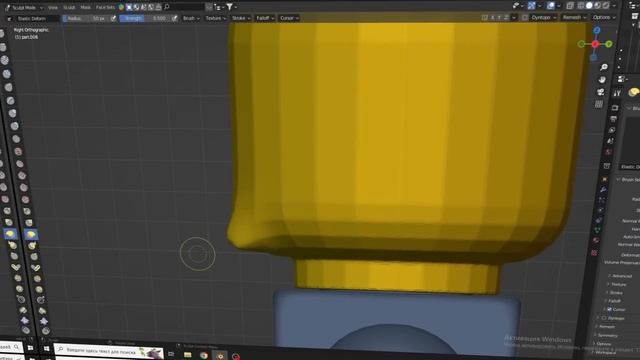Switch to rendered viewport shading

pyautogui.click(x=606, y=6)
